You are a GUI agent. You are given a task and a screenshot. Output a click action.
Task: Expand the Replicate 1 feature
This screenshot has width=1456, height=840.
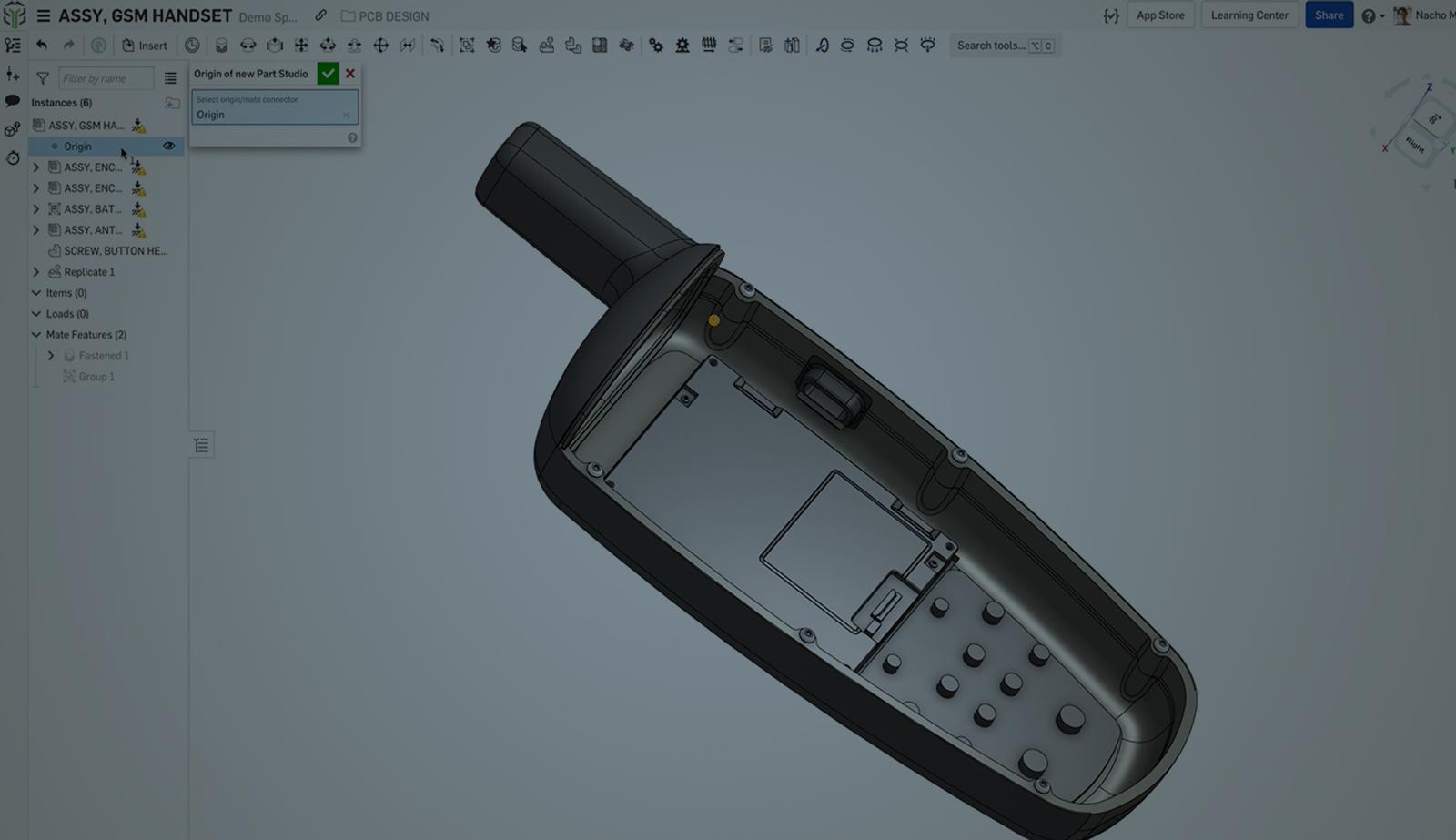tap(36, 271)
